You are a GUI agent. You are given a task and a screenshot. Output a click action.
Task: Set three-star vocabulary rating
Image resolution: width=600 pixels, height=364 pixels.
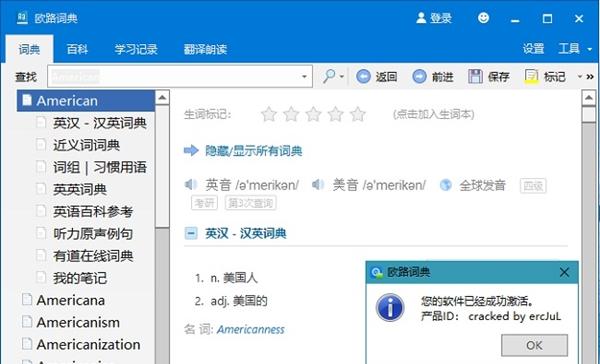(x=313, y=114)
